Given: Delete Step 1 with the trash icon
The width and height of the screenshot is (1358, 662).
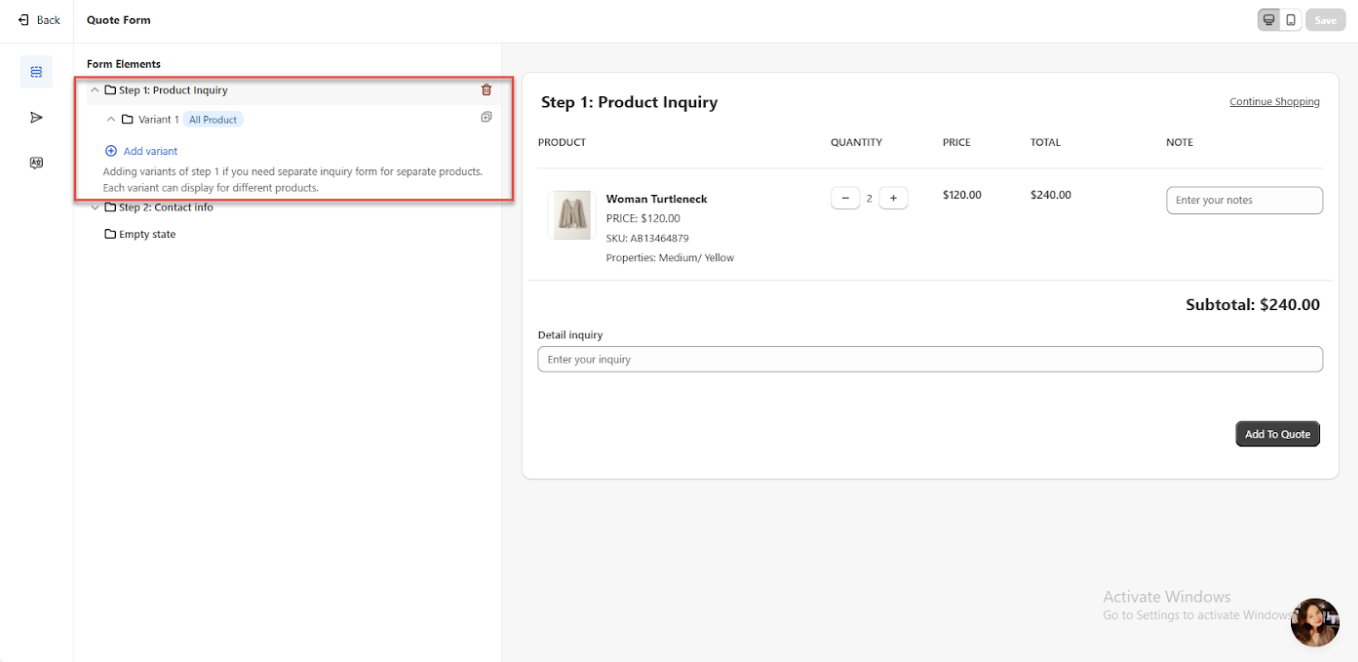Looking at the screenshot, I should [487, 90].
